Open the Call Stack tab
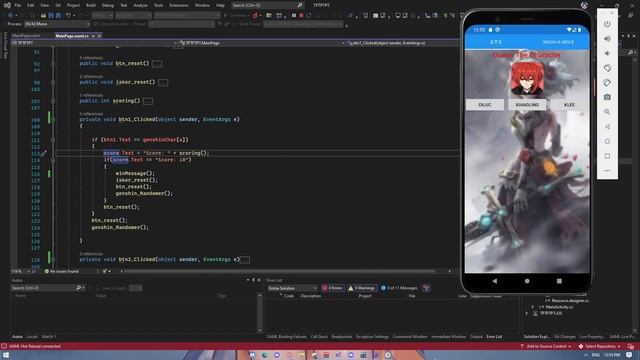640x360 pixels. click(319, 337)
